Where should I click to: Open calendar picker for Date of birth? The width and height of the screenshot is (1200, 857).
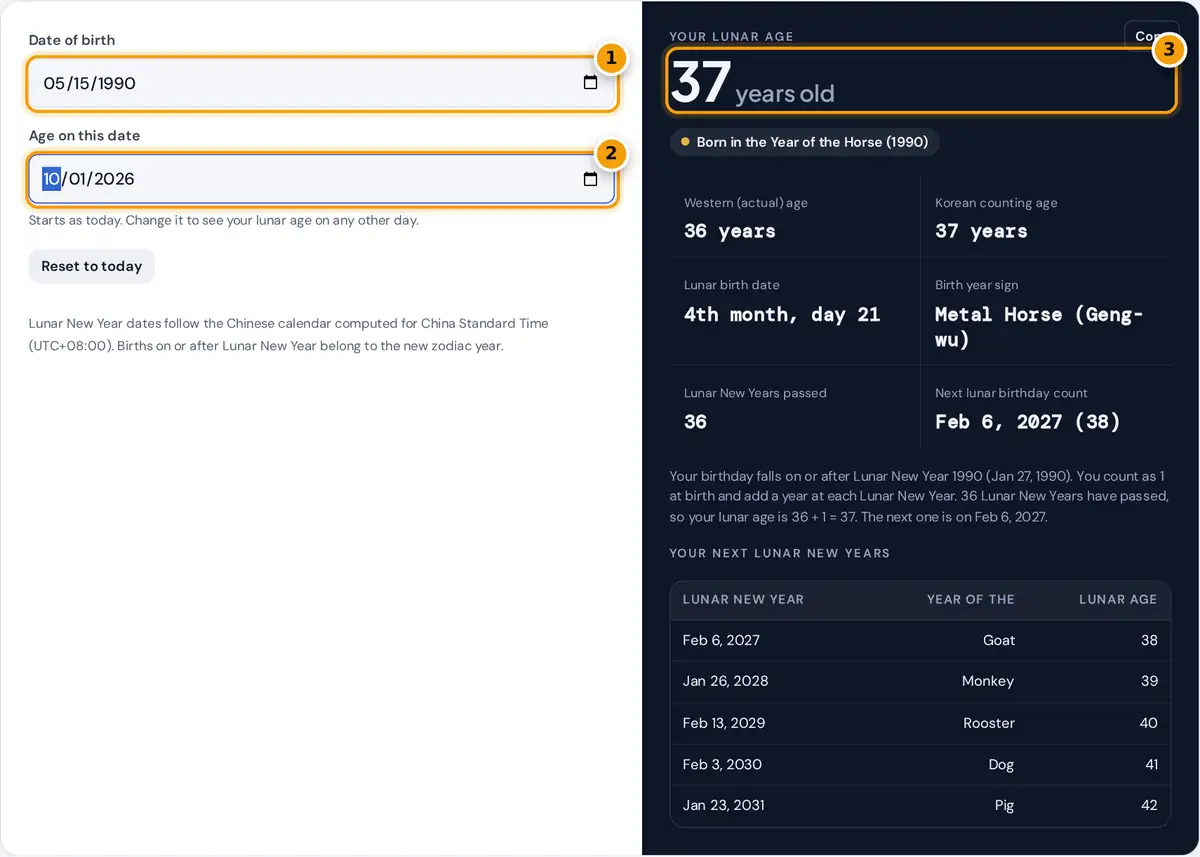tap(590, 83)
